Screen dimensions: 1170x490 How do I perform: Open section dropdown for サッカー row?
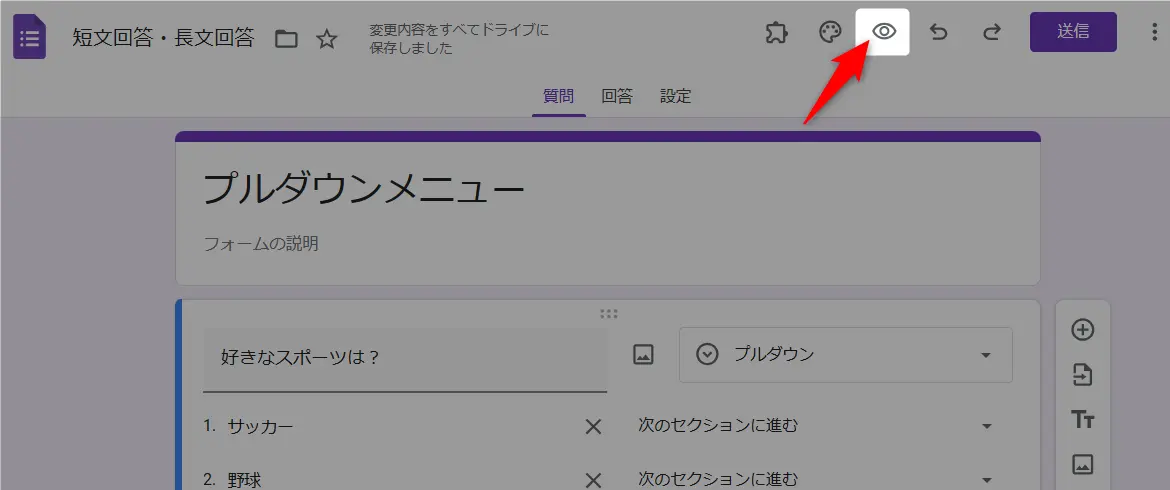click(816, 426)
